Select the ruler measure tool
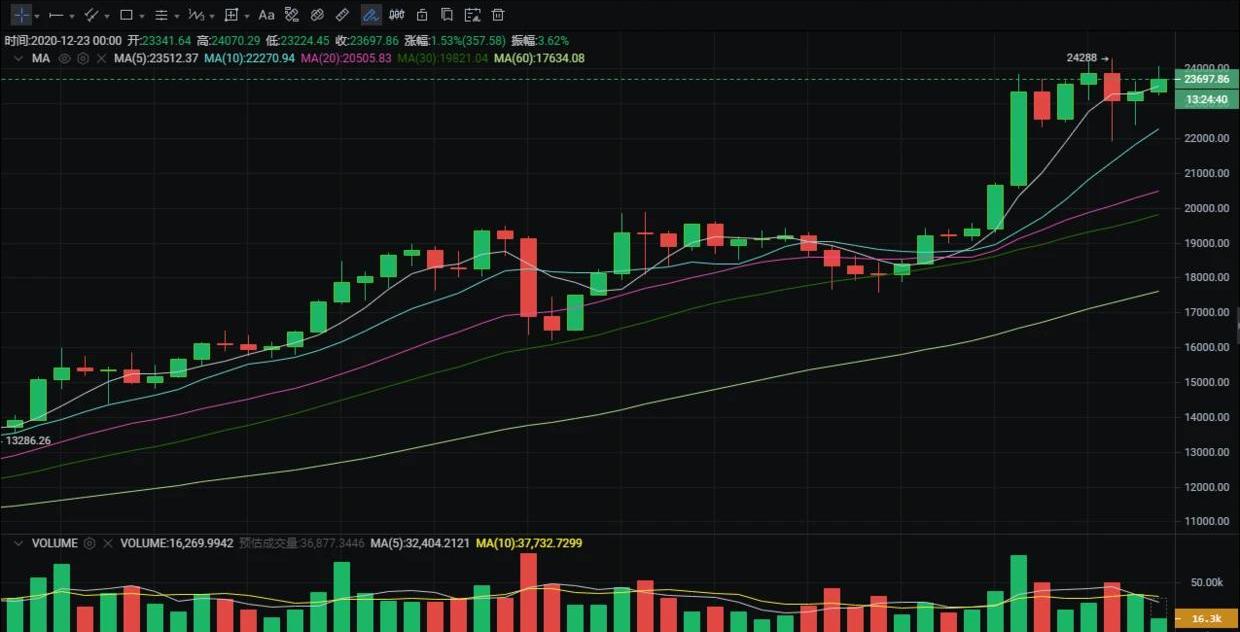Screen dimensions: 1240x632 pos(342,15)
